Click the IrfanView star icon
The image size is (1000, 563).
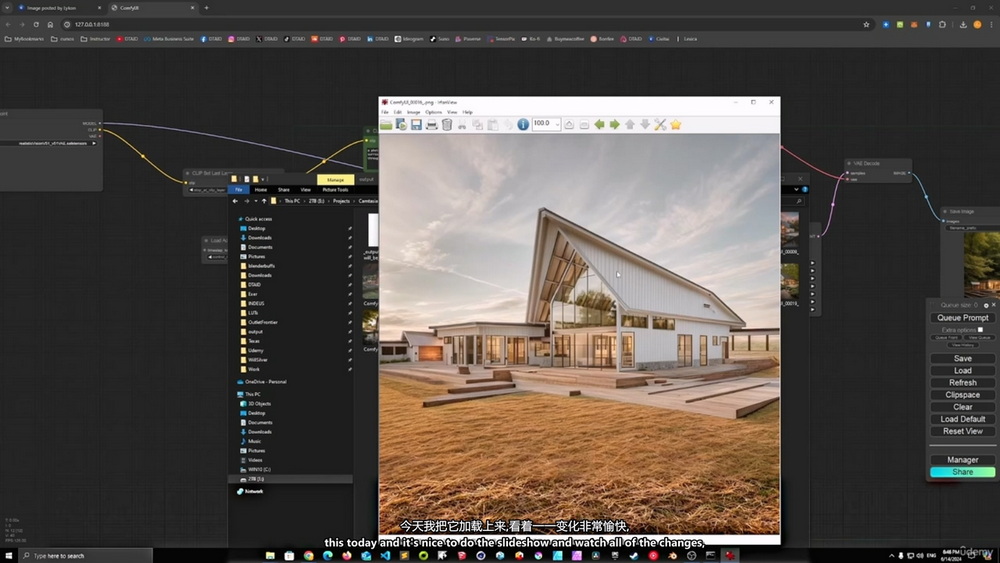(676, 125)
